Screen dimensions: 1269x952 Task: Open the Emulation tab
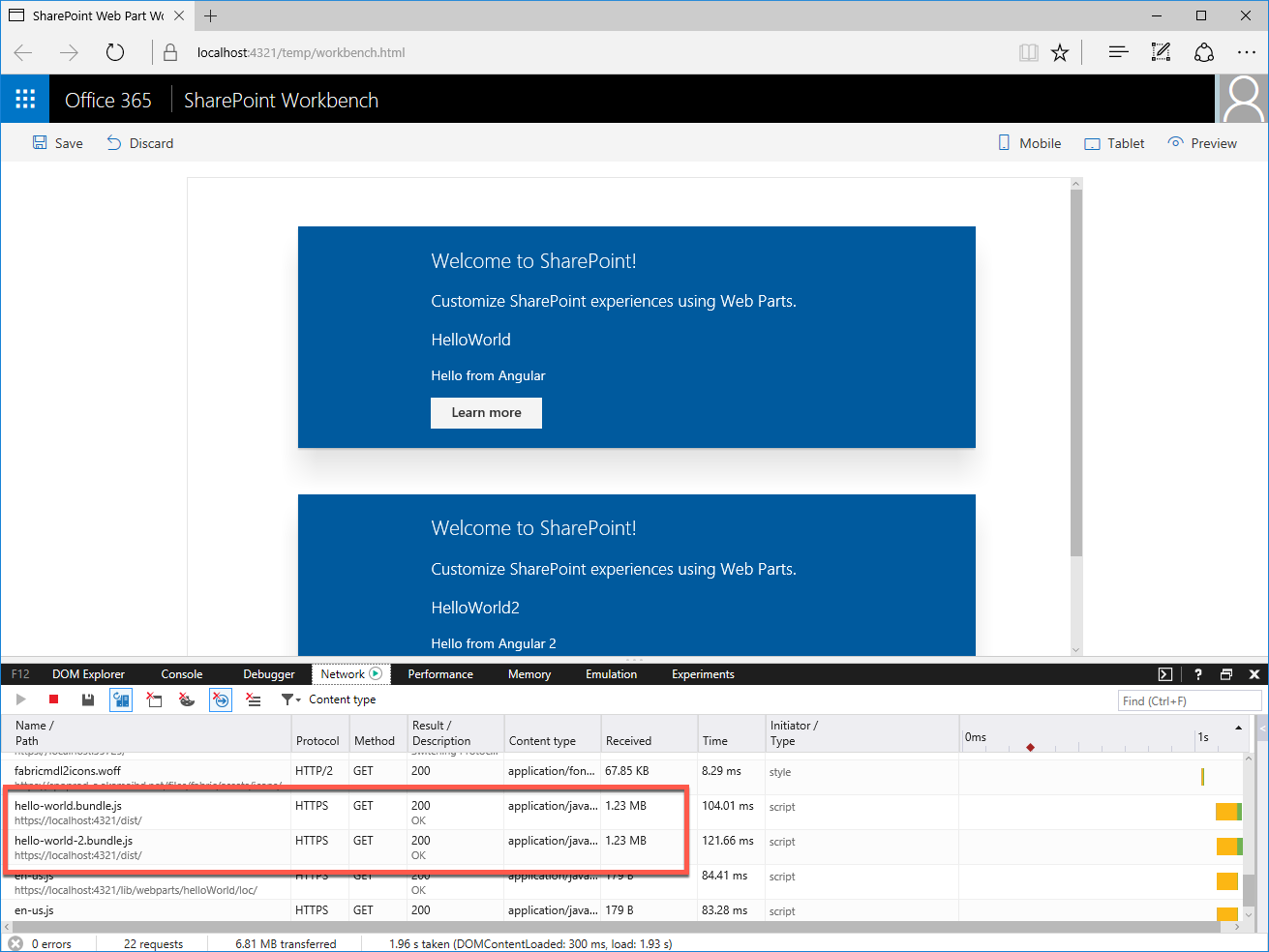coord(611,674)
